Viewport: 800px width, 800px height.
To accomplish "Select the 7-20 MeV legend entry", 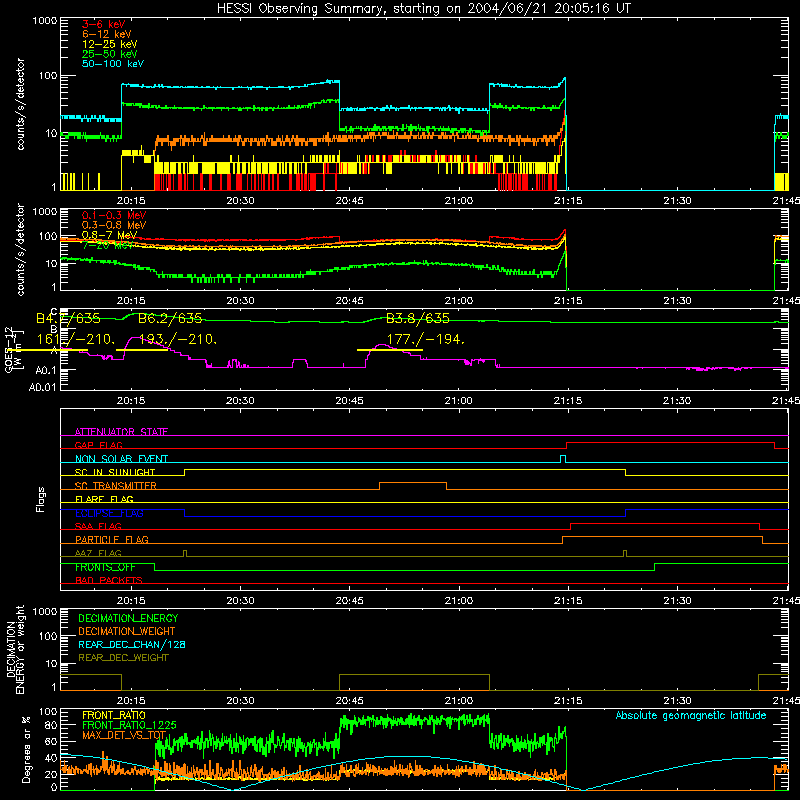I will point(108,245).
